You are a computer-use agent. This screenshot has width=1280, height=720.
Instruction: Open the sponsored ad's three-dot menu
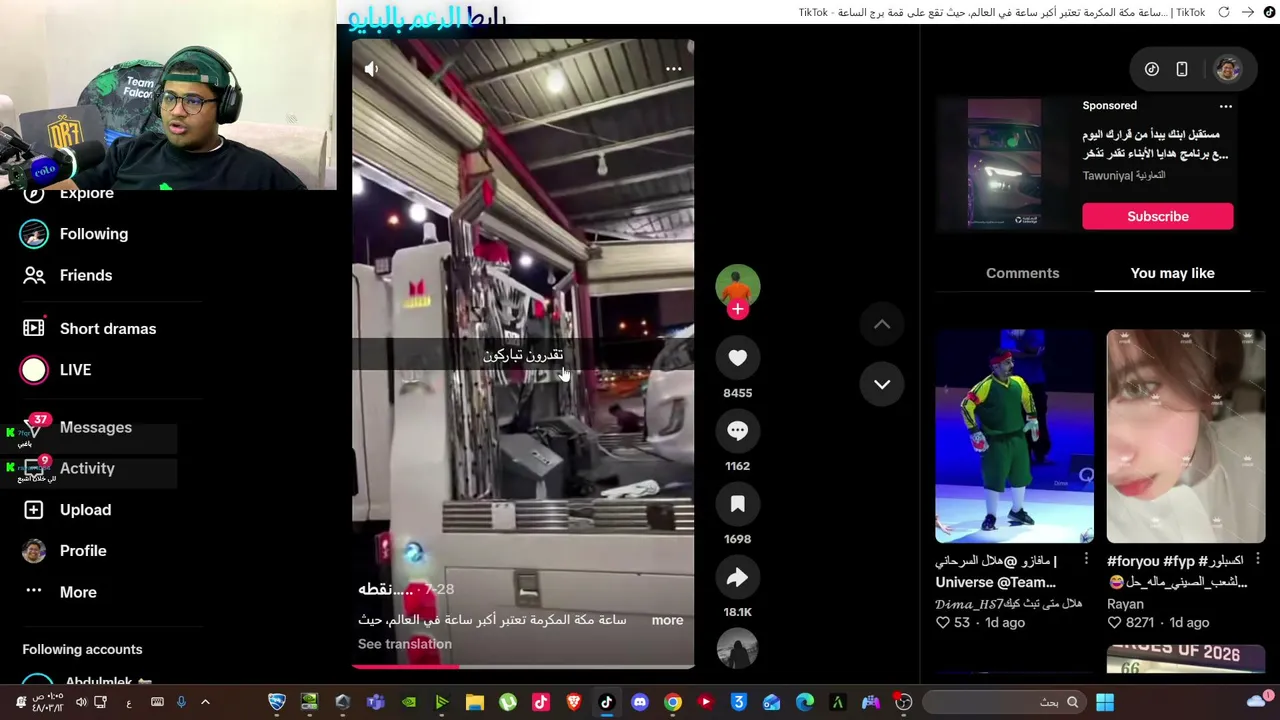[x=1226, y=106]
